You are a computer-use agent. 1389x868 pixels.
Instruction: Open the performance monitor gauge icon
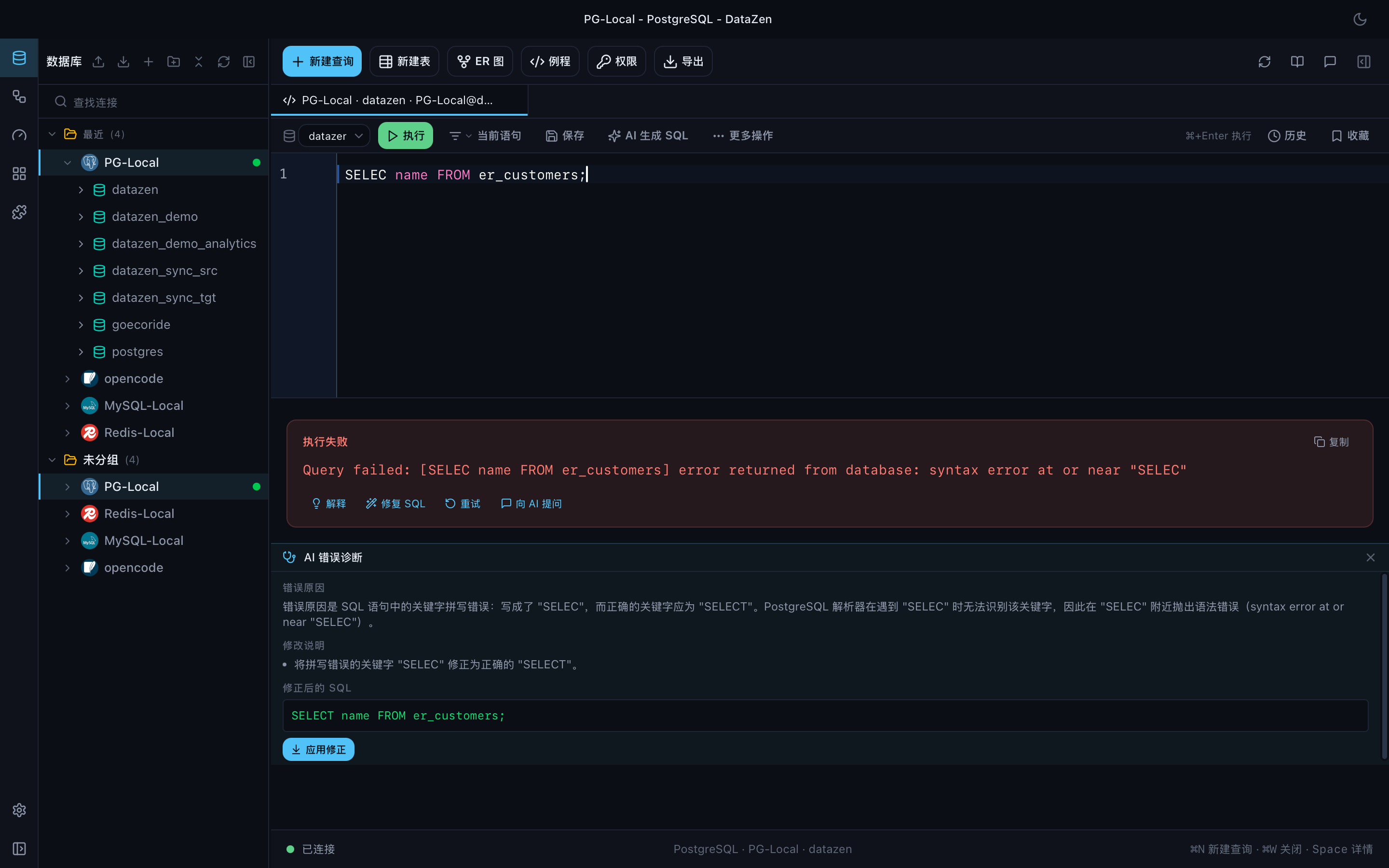19,135
